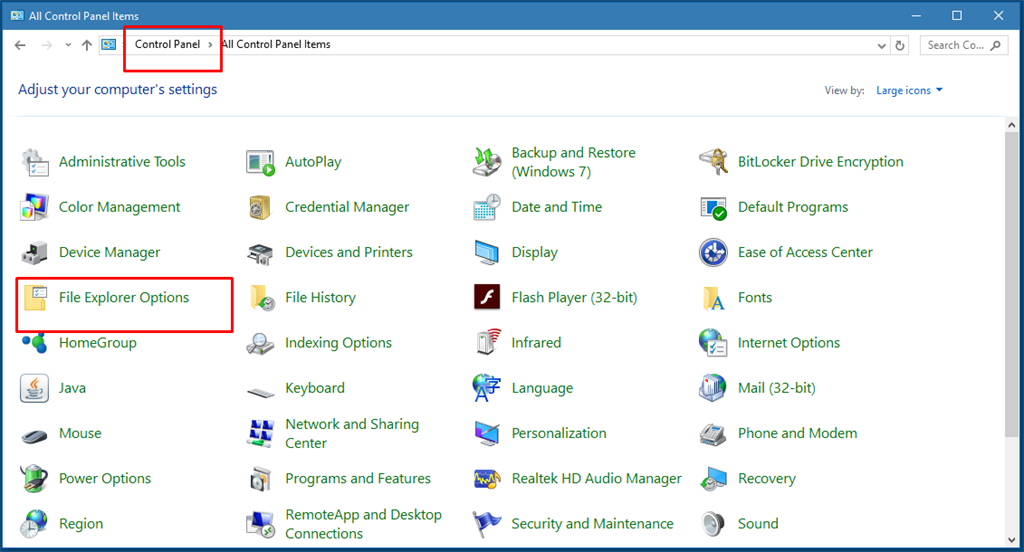This screenshot has height=552, width=1024.
Task: Open the Credential Manager icon
Action: pos(261,207)
